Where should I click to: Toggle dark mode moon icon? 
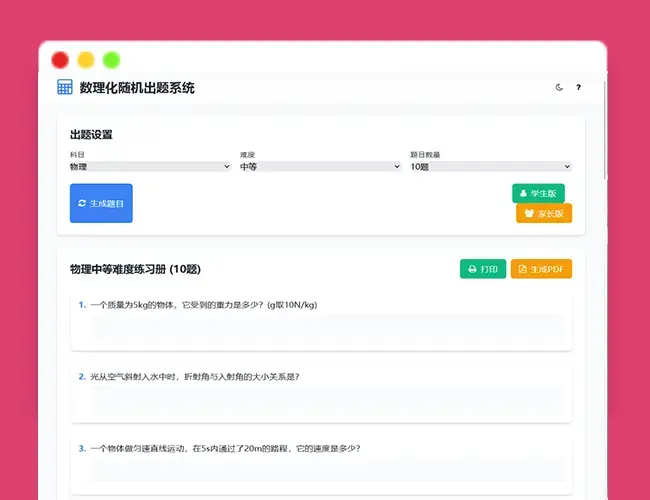coord(559,87)
